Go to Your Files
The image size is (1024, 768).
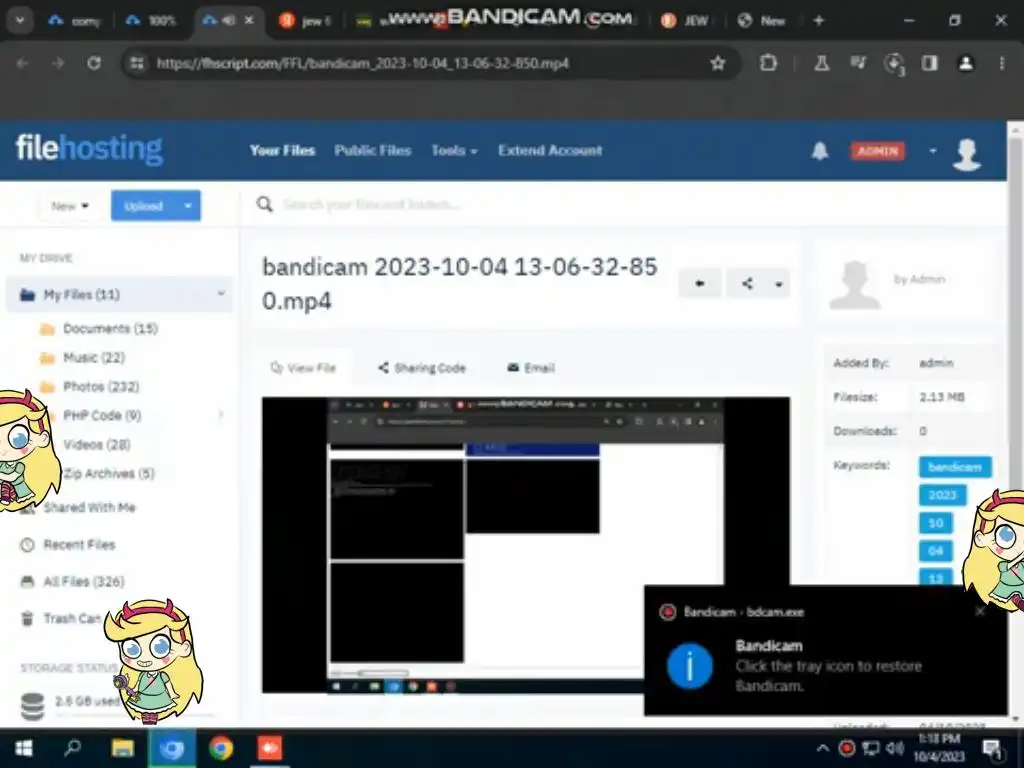[x=282, y=150]
